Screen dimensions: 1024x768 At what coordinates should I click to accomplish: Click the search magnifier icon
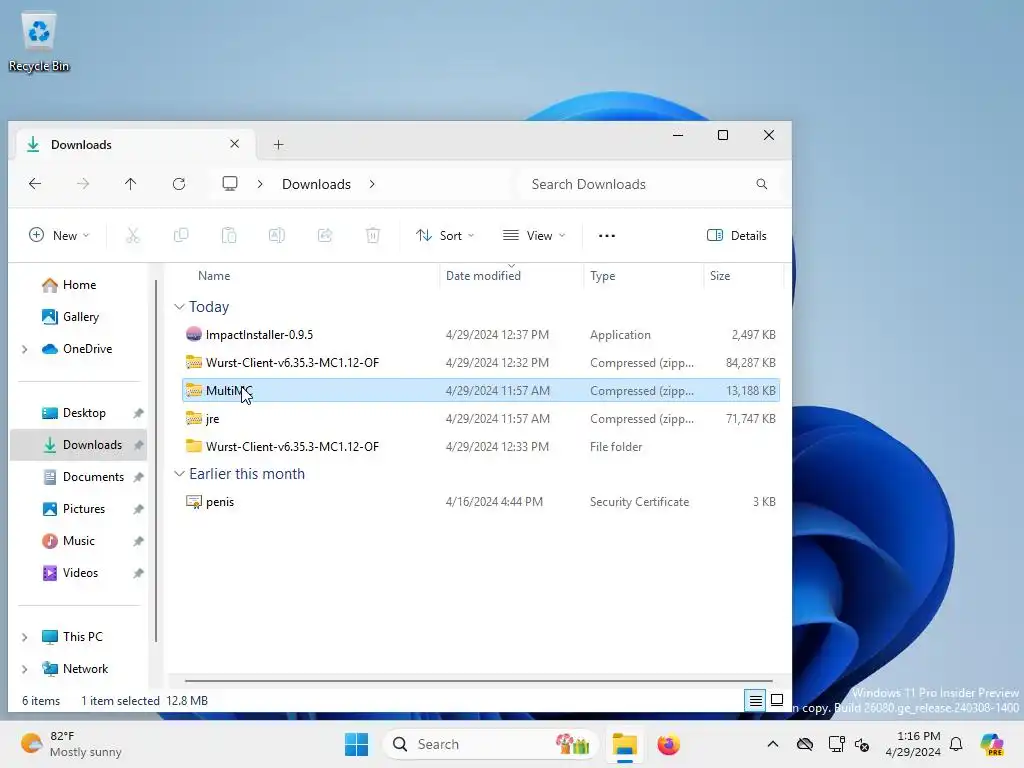pos(761,184)
